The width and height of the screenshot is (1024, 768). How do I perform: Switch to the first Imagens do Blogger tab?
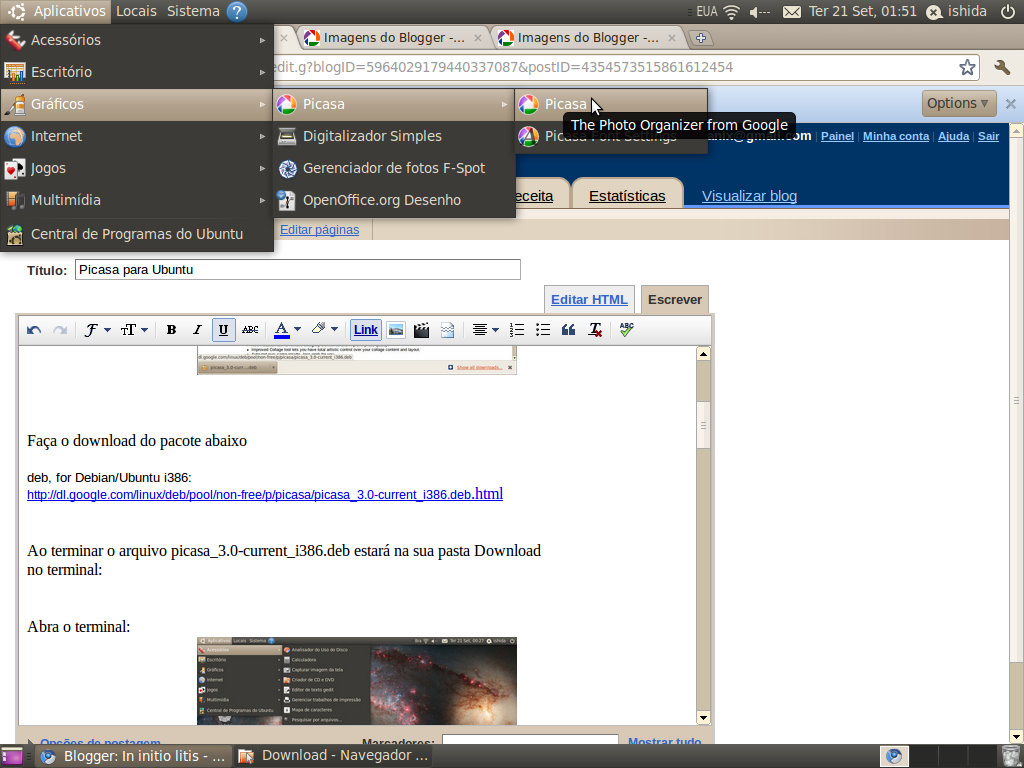point(394,38)
